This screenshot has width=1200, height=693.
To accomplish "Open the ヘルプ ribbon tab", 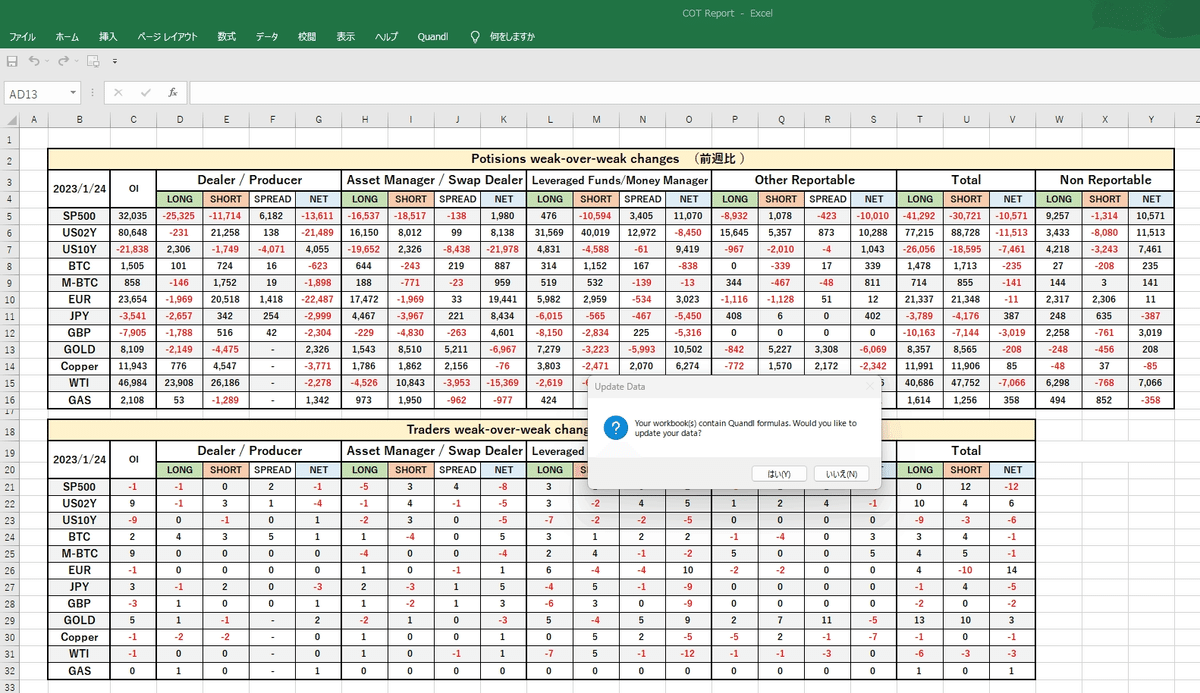I will (386, 36).
